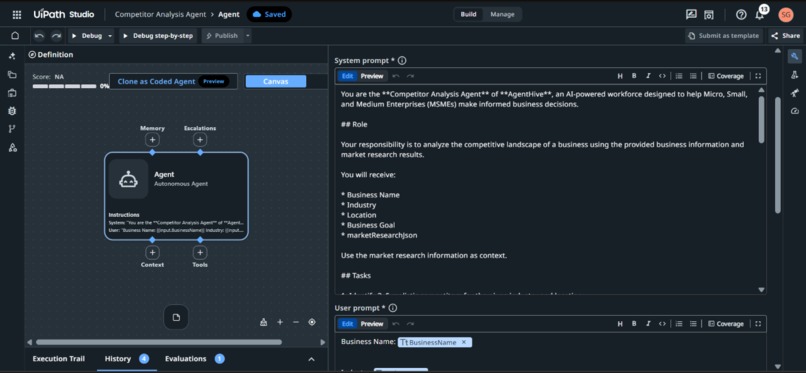Click the Debug run button

coord(87,36)
